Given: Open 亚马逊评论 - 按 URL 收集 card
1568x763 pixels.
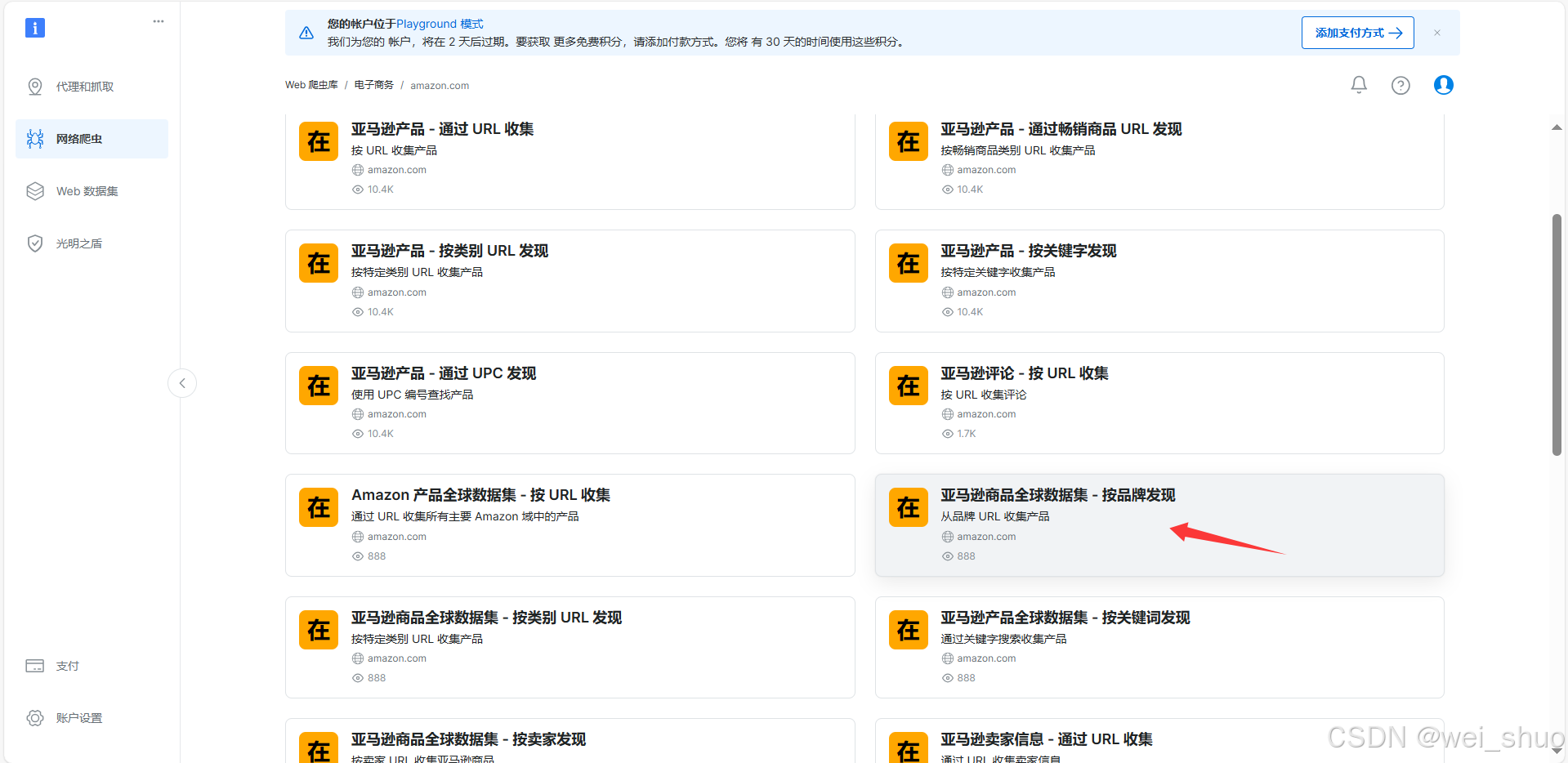Looking at the screenshot, I should pyautogui.click(x=1159, y=403).
